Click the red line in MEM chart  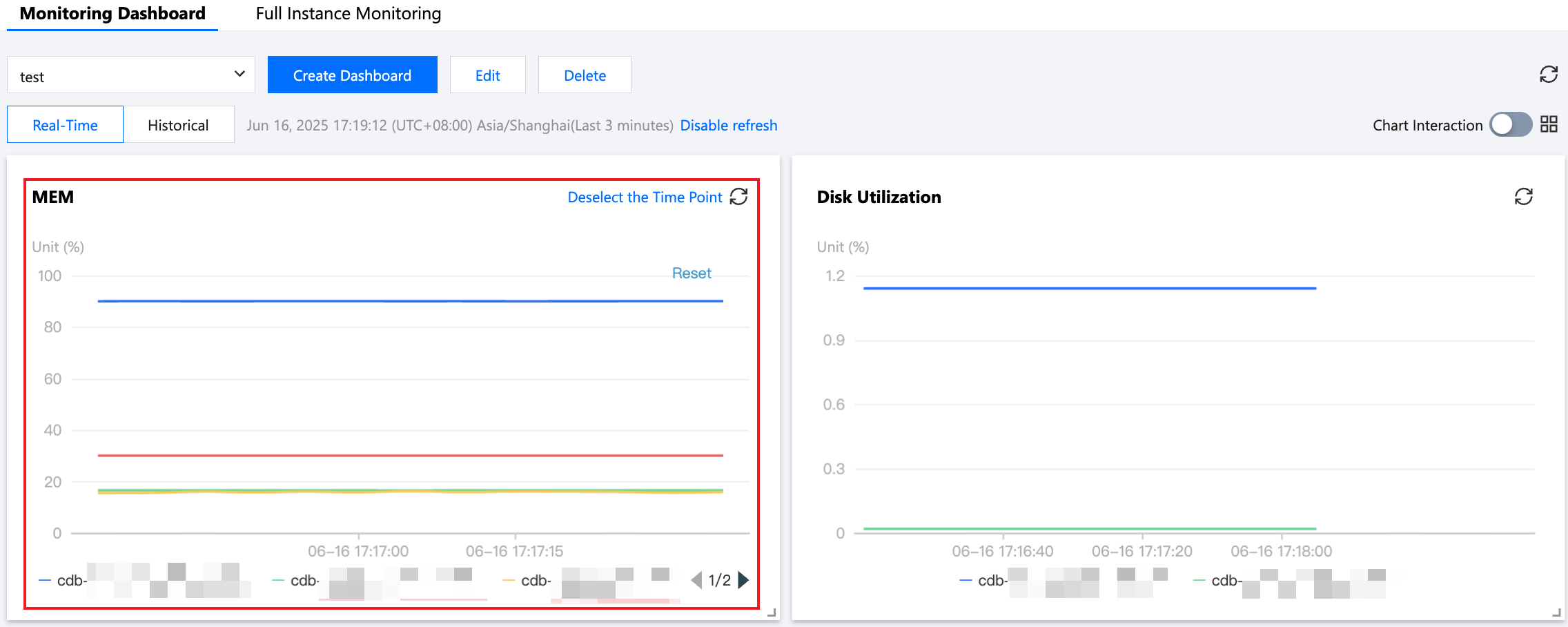tap(410, 456)
